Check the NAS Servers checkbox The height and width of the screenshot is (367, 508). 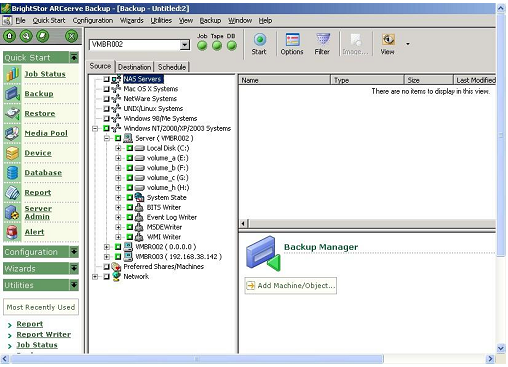coord(106,79)
